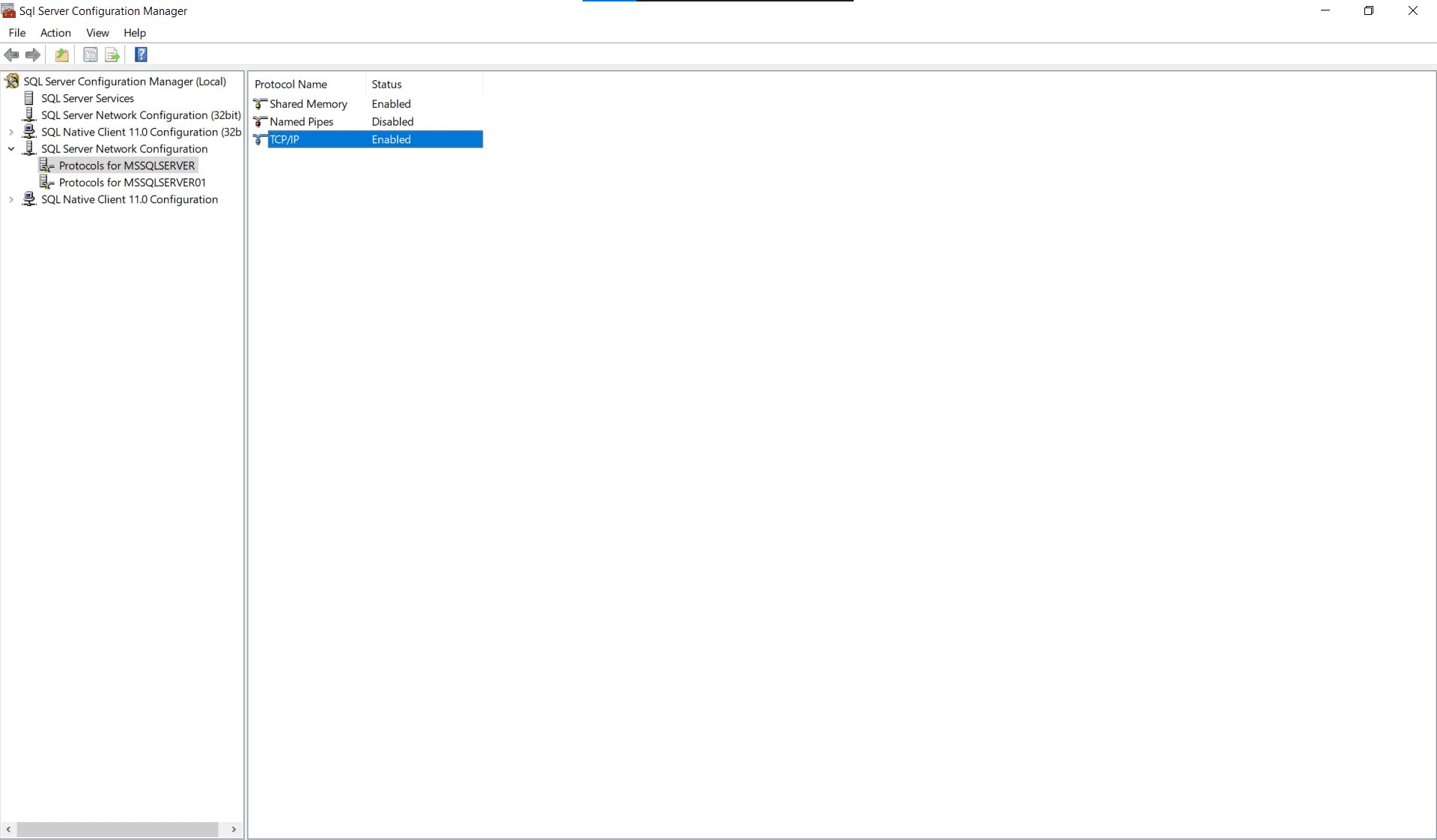
Task: Expand SQL Native Client 11.0 Configuration node
Action: 10,199
